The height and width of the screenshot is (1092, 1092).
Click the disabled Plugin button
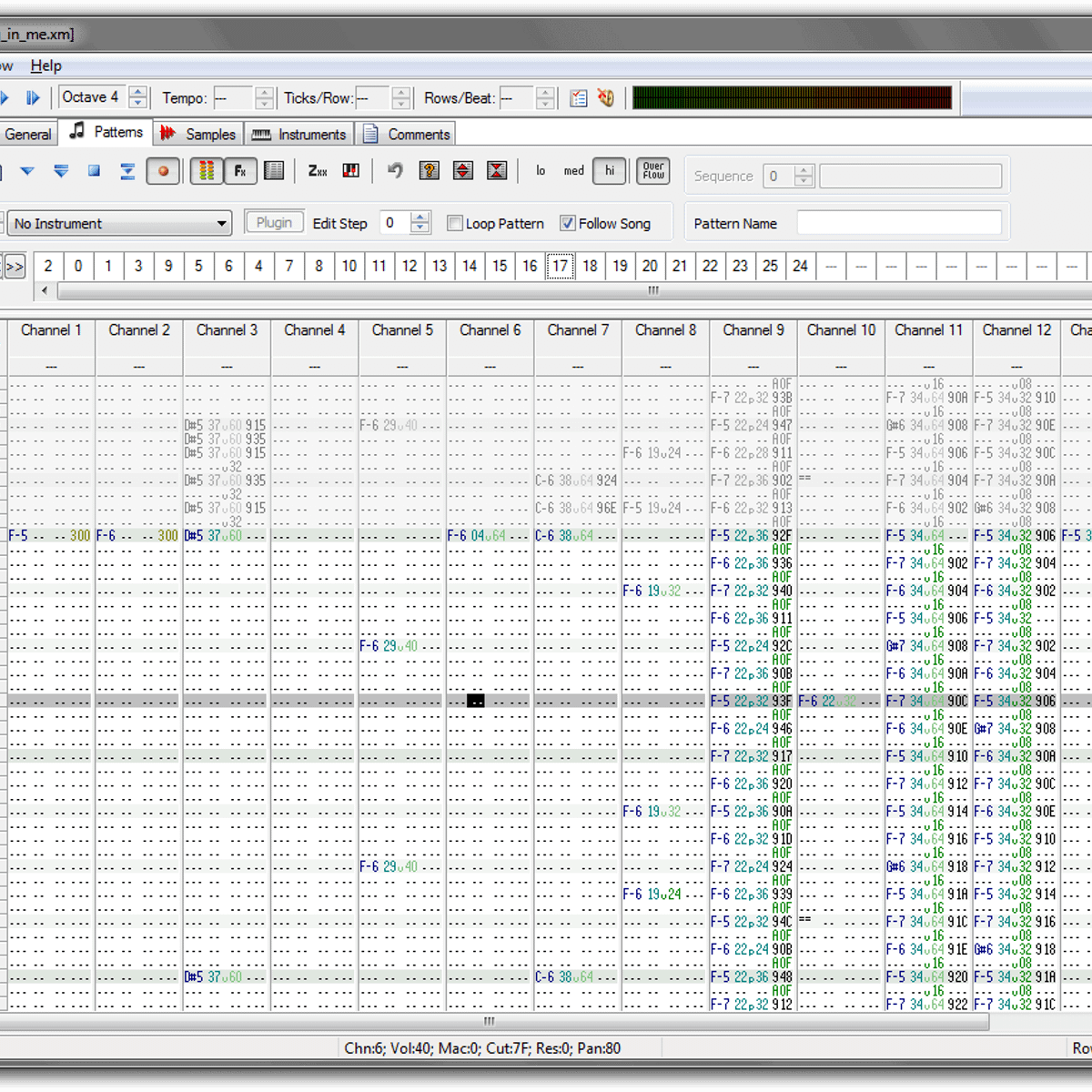[274, 223]
